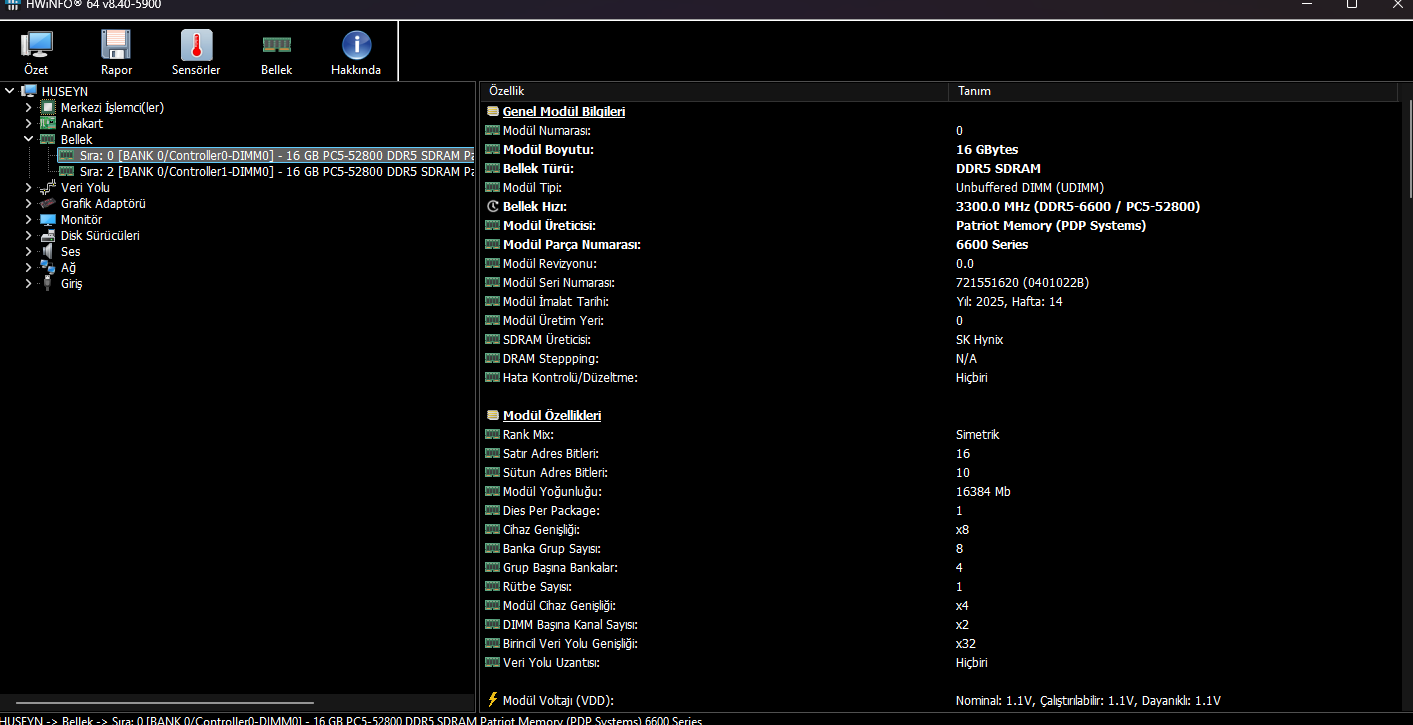The image size is (1413, 725).
Task: Expand the Veri Yolu node
Action: click(x=28, y=187)
